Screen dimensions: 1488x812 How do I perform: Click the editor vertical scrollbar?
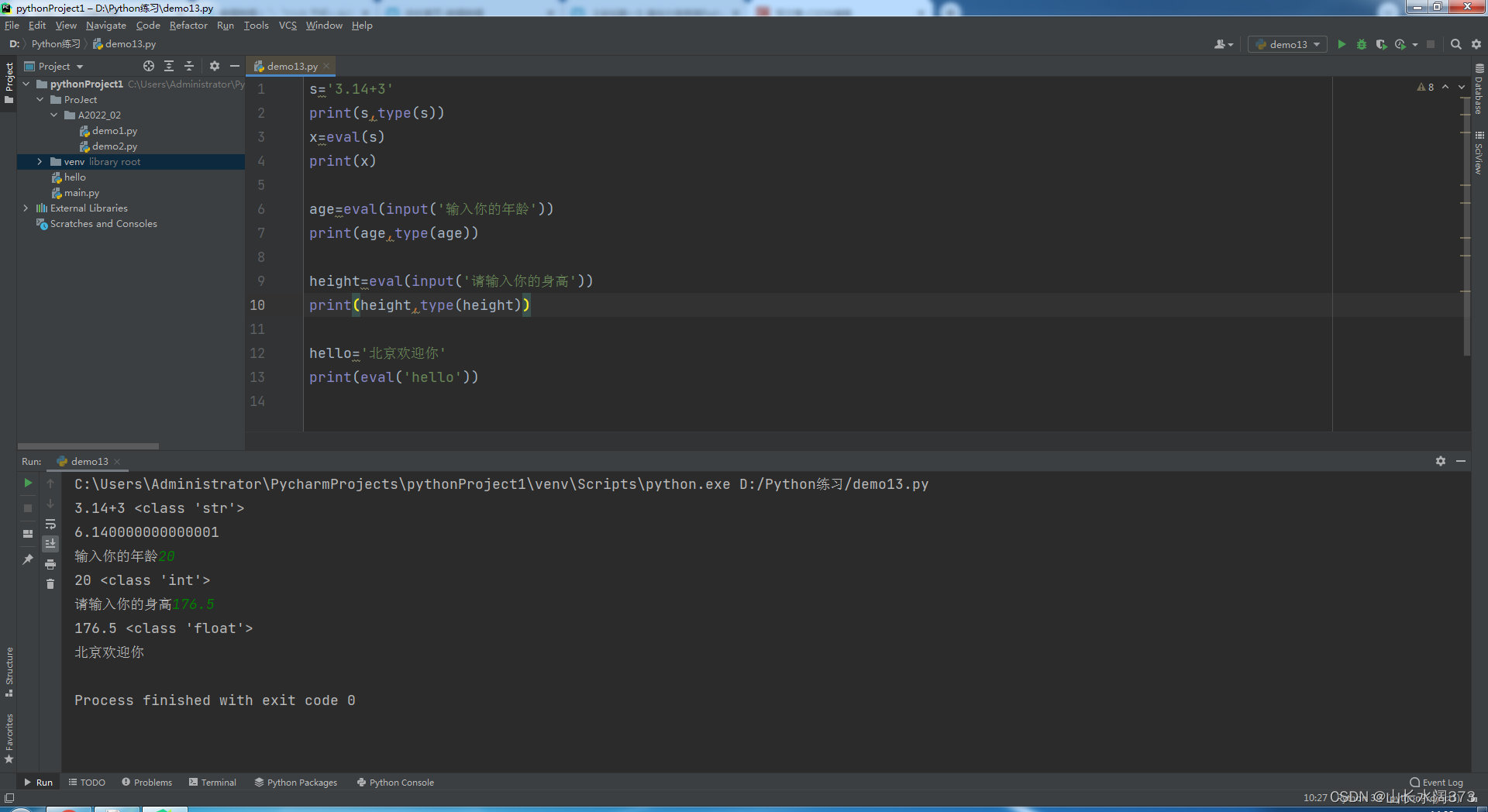(x=1466, y=225)
